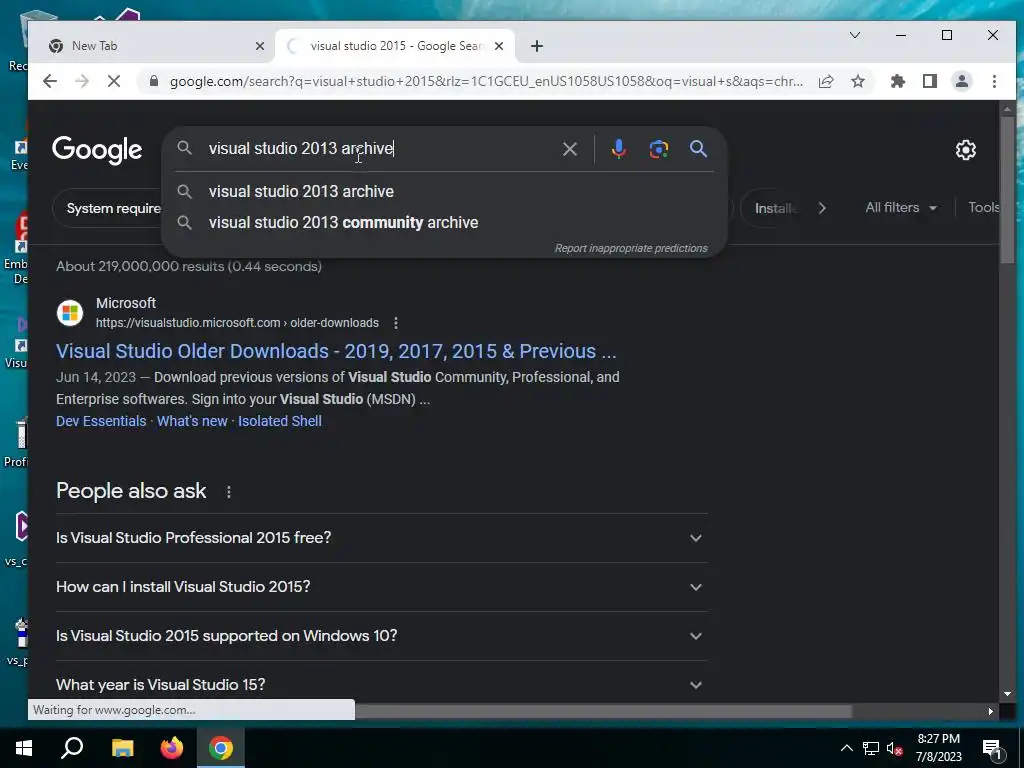The width and height of the screenshot is (1024, 768).
Task: Open Visual Studio Older Downloads result
Action: [x=336, y=351]
